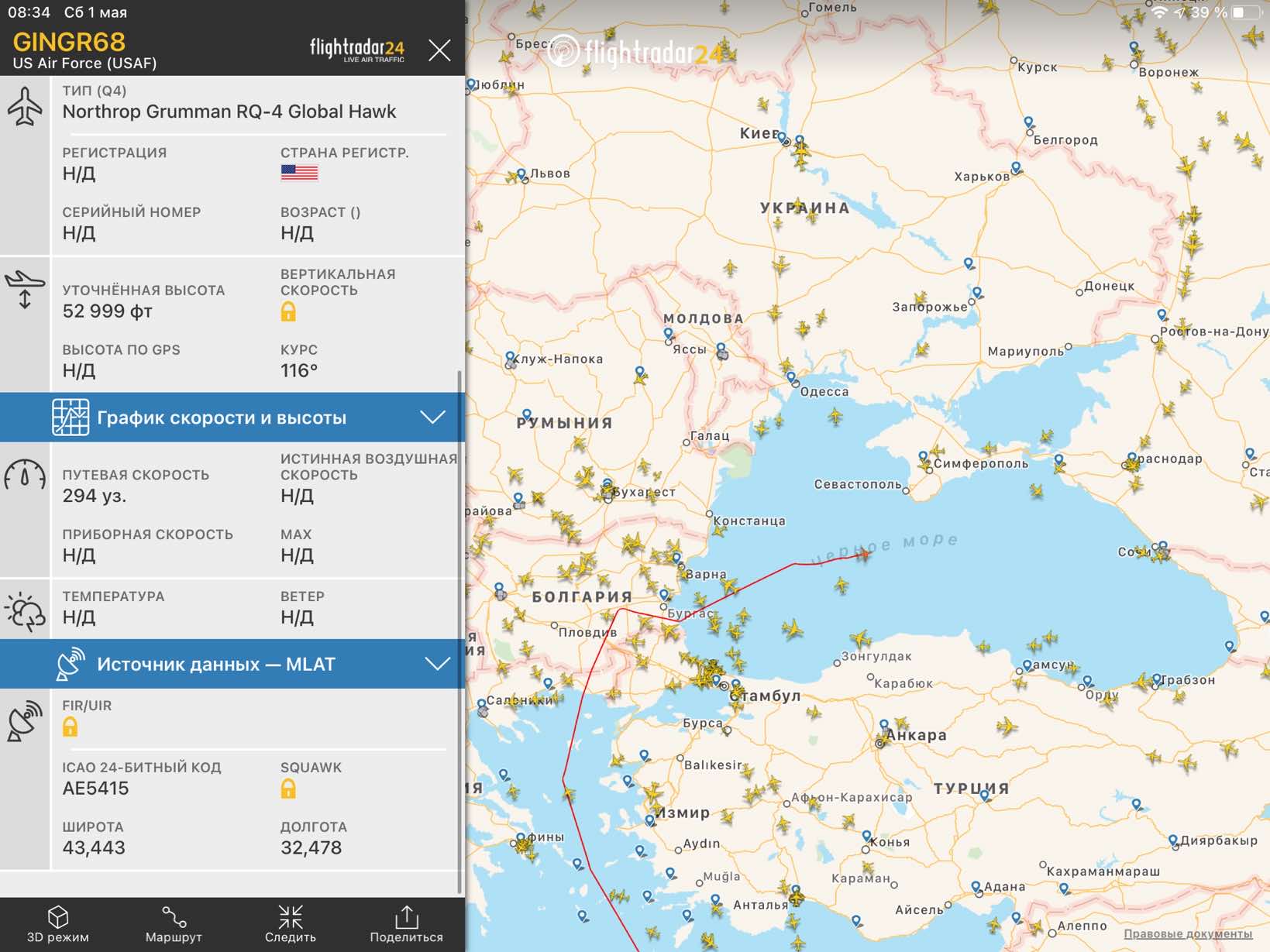Tap the radar icon beside FIR/UIR section
The width and height of the screenshot is (1270, 952).
click(x=25, y=721)
